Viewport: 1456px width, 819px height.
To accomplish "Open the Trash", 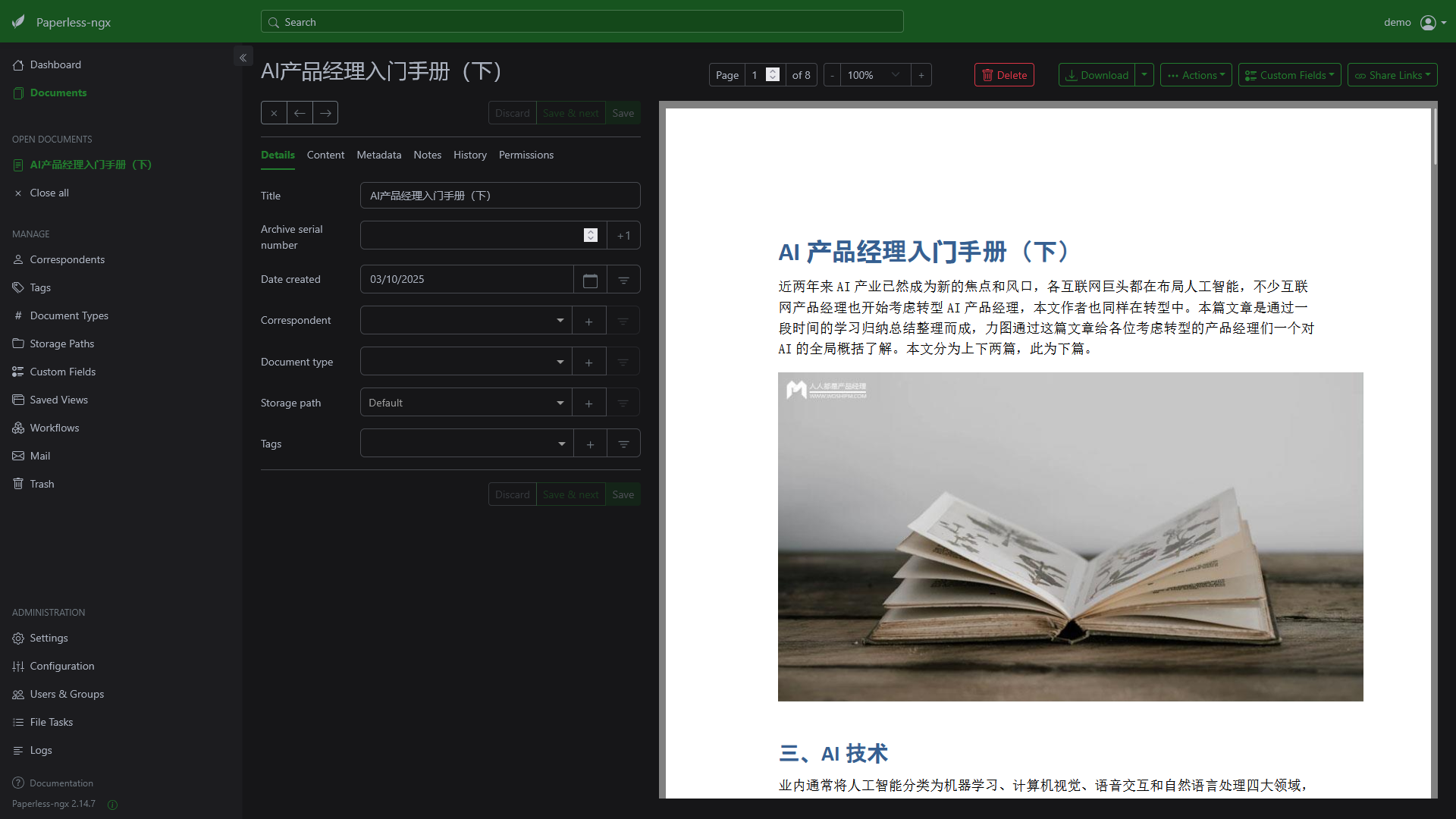I will (121, 484).
